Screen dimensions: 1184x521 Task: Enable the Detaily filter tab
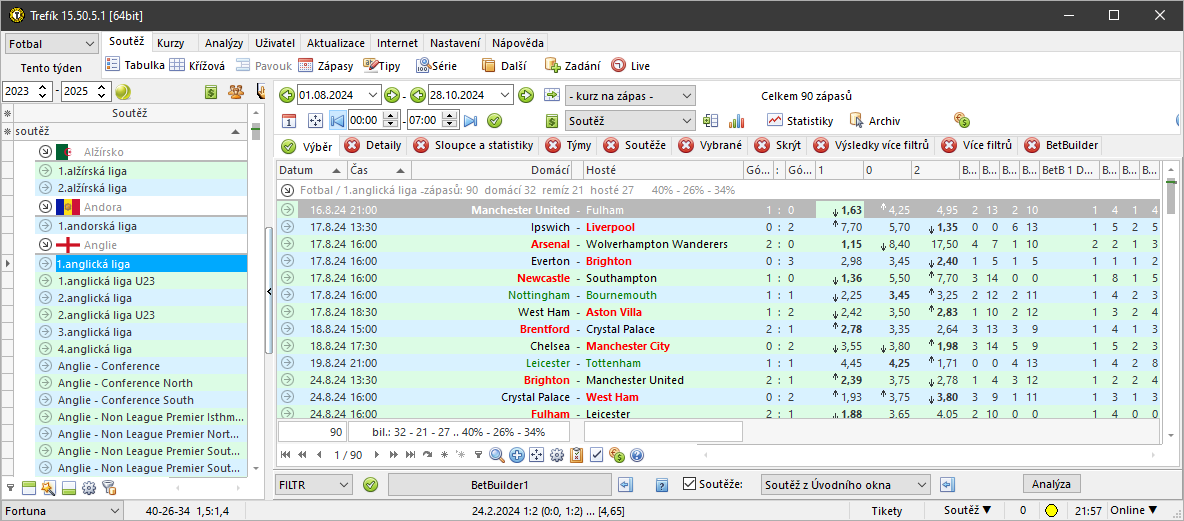click(375, 145)
